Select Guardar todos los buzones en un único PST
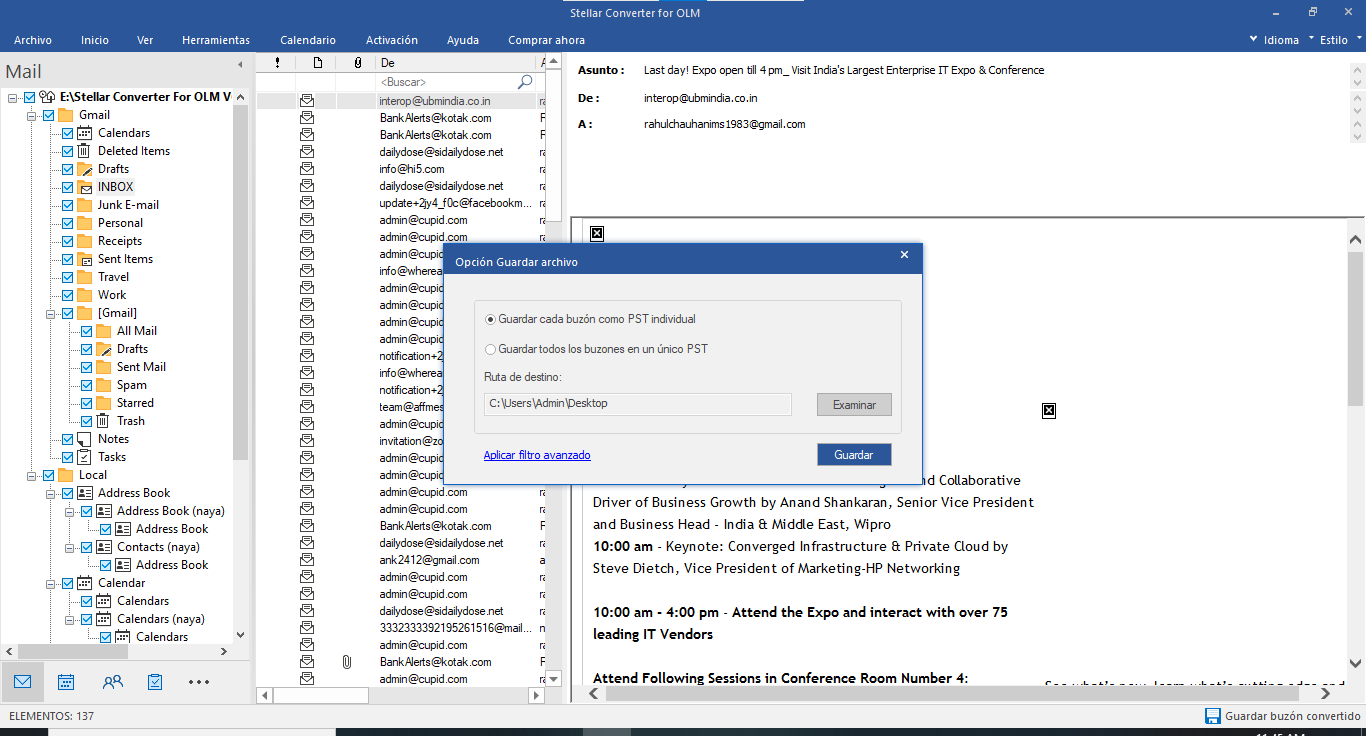Screen dimensions: 1366x736 (x=490, y=349)
